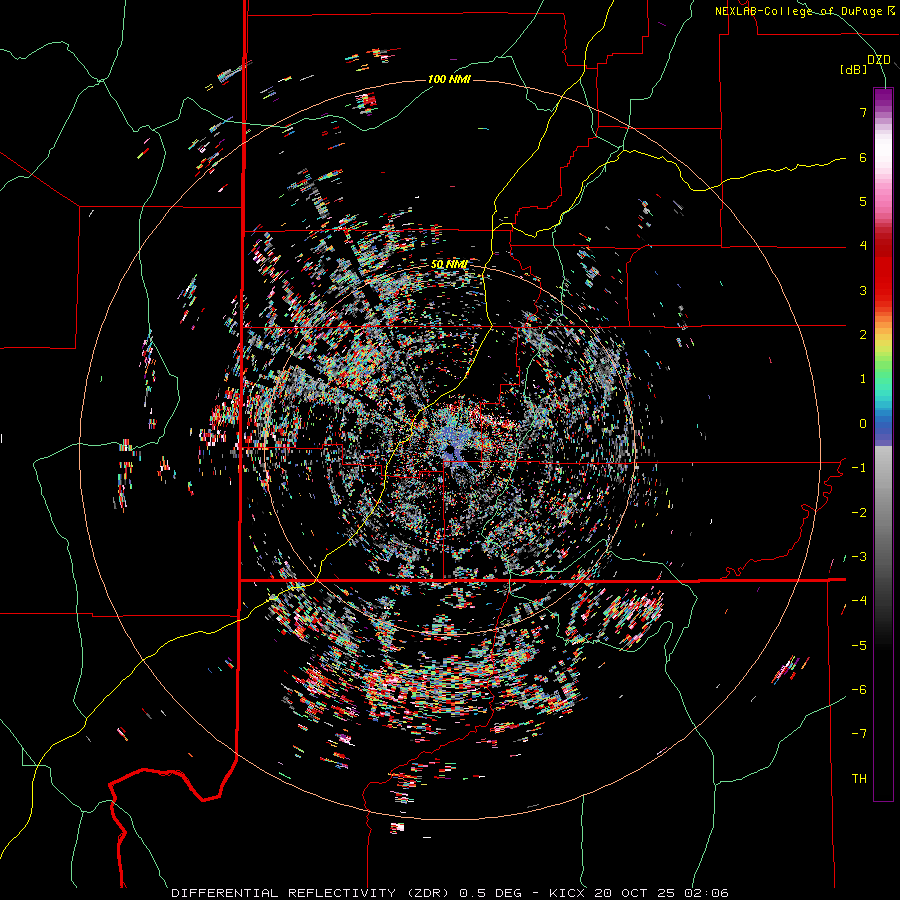
Task: Click the ZDR color scale bar
Action: 883,445
